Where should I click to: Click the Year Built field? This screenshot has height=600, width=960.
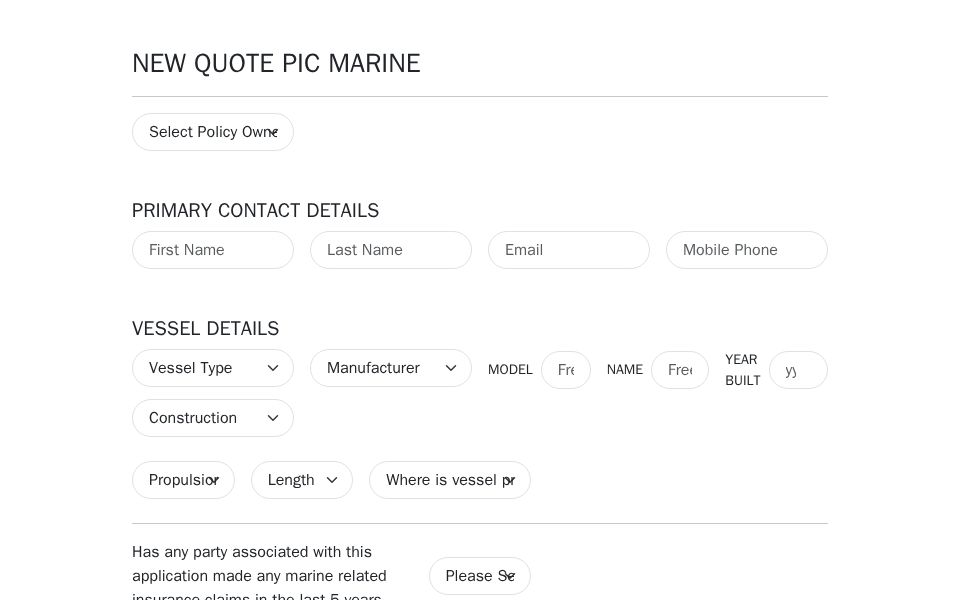(798, 370)
